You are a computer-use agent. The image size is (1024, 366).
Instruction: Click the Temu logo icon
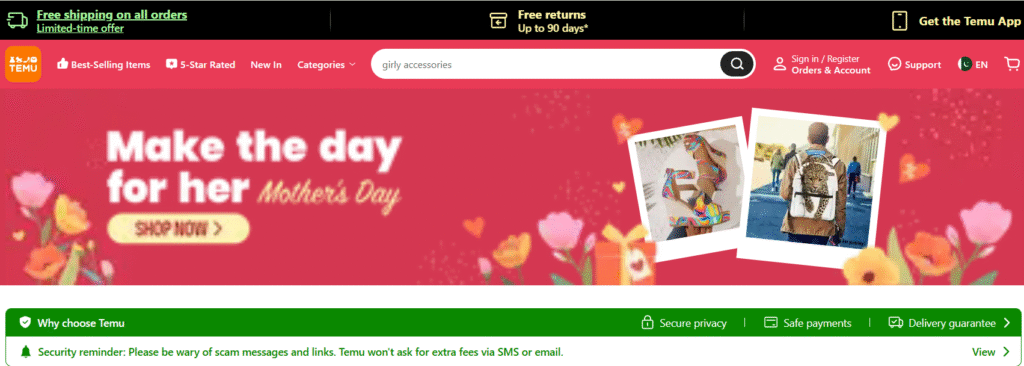[23, 64]
